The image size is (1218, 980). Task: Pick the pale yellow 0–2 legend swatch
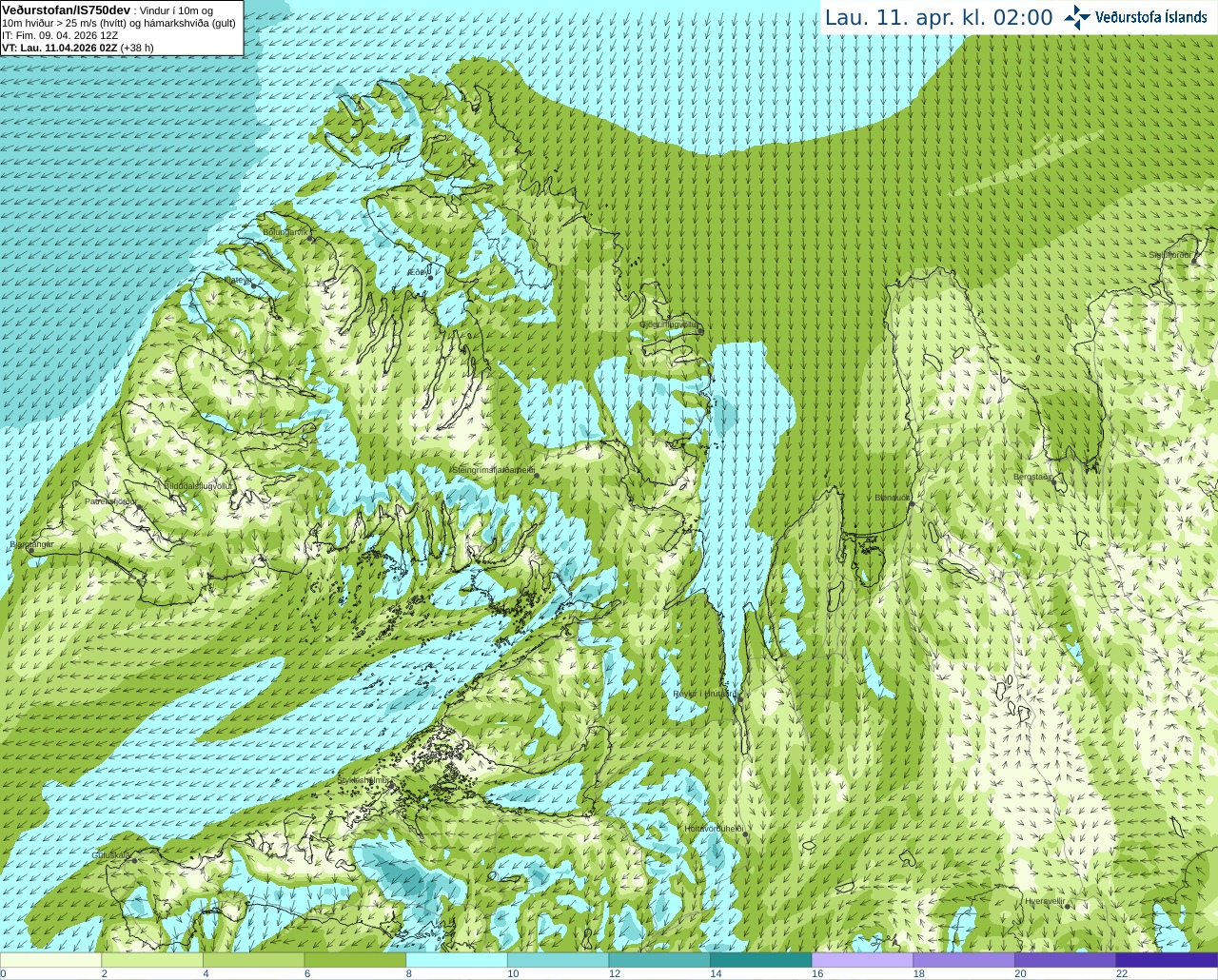50,960
